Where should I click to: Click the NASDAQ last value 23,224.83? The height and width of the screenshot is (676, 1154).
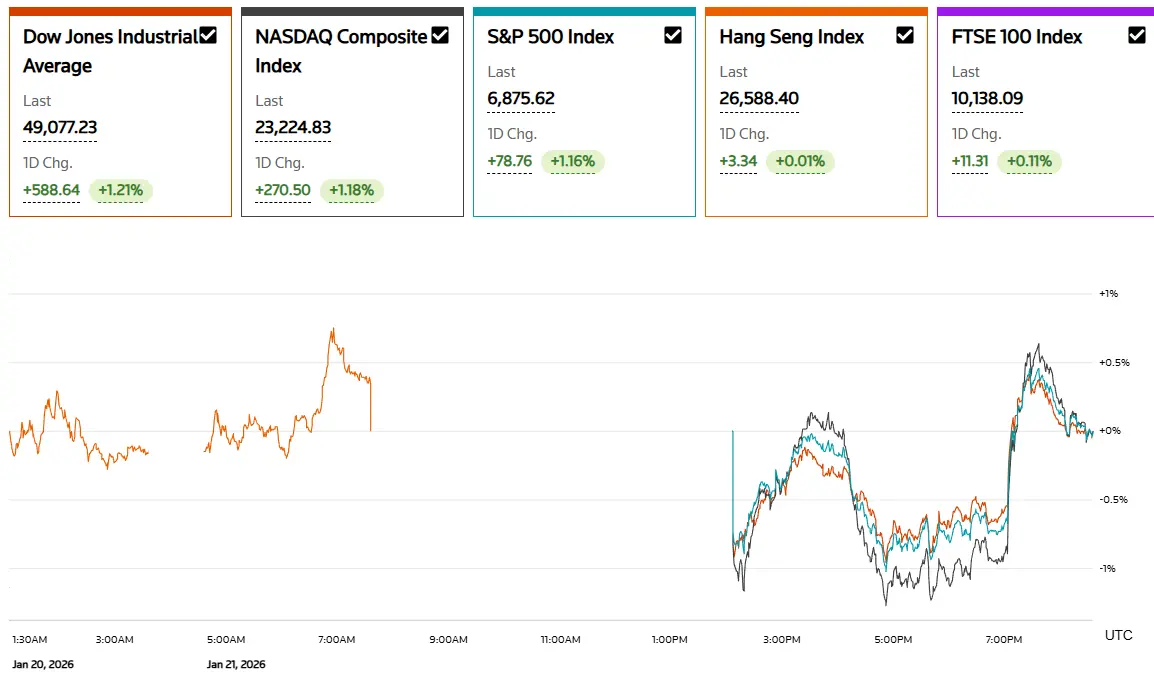(293, 128)
